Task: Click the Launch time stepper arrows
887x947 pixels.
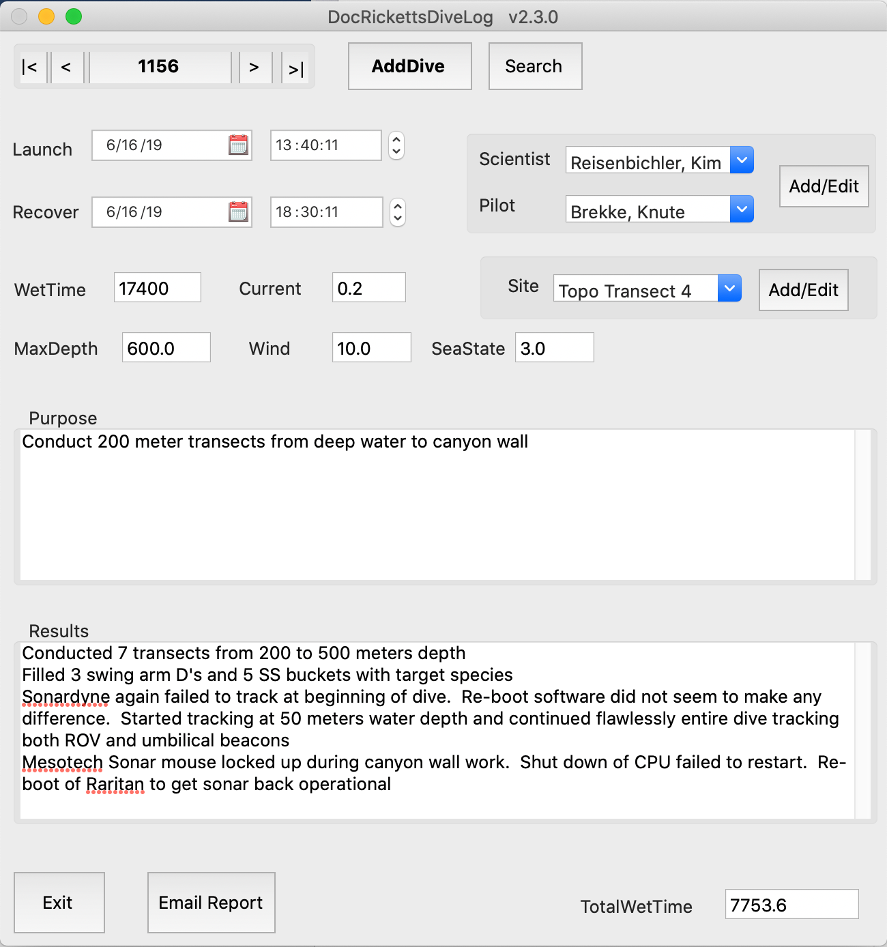Action: pyautogui.click(x=397, y=146)
